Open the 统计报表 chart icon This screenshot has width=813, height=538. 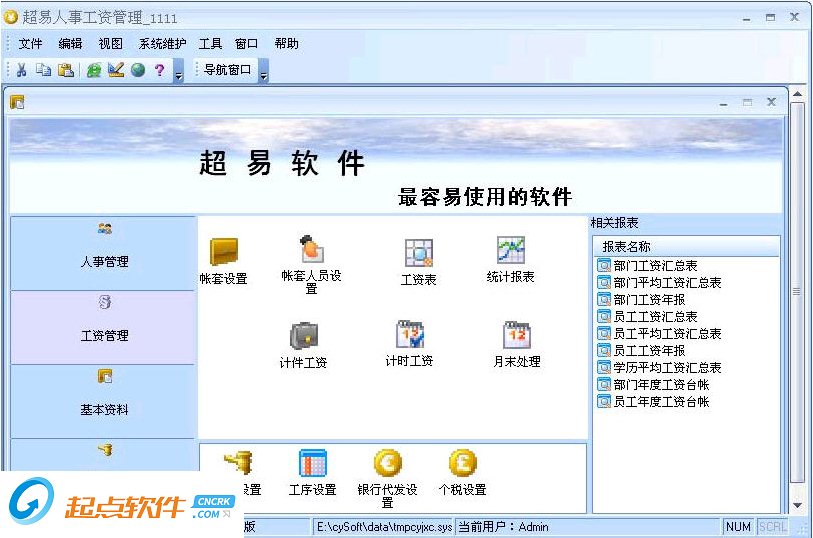511,250
